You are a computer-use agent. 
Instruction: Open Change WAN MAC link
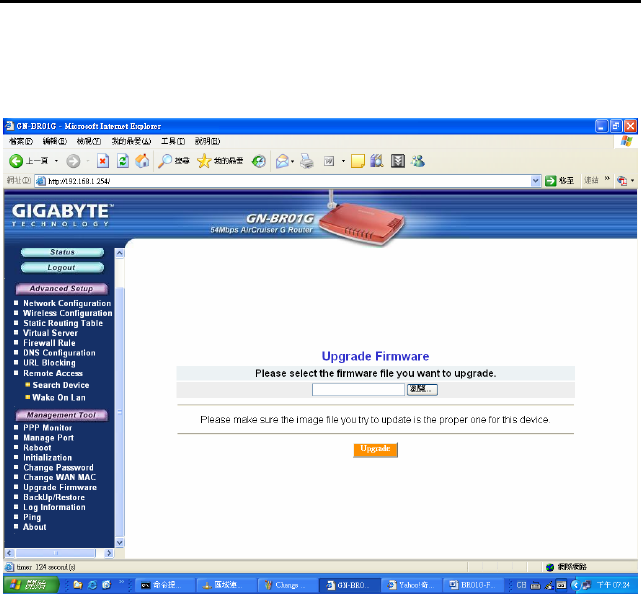(59, 477)
